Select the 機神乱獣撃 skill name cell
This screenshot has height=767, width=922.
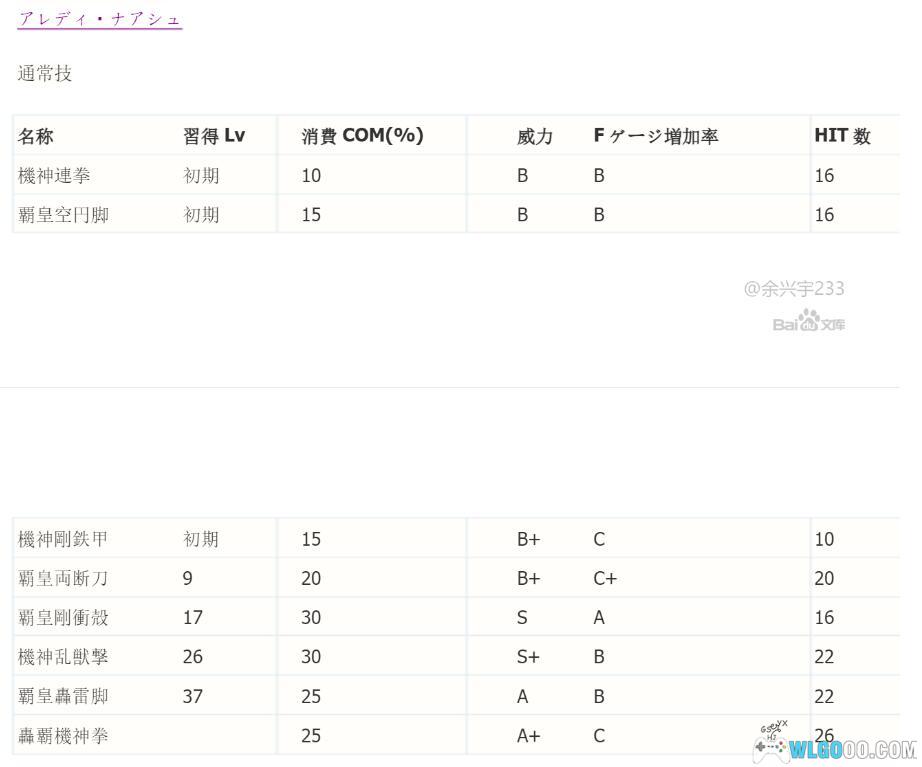point(63,657)
